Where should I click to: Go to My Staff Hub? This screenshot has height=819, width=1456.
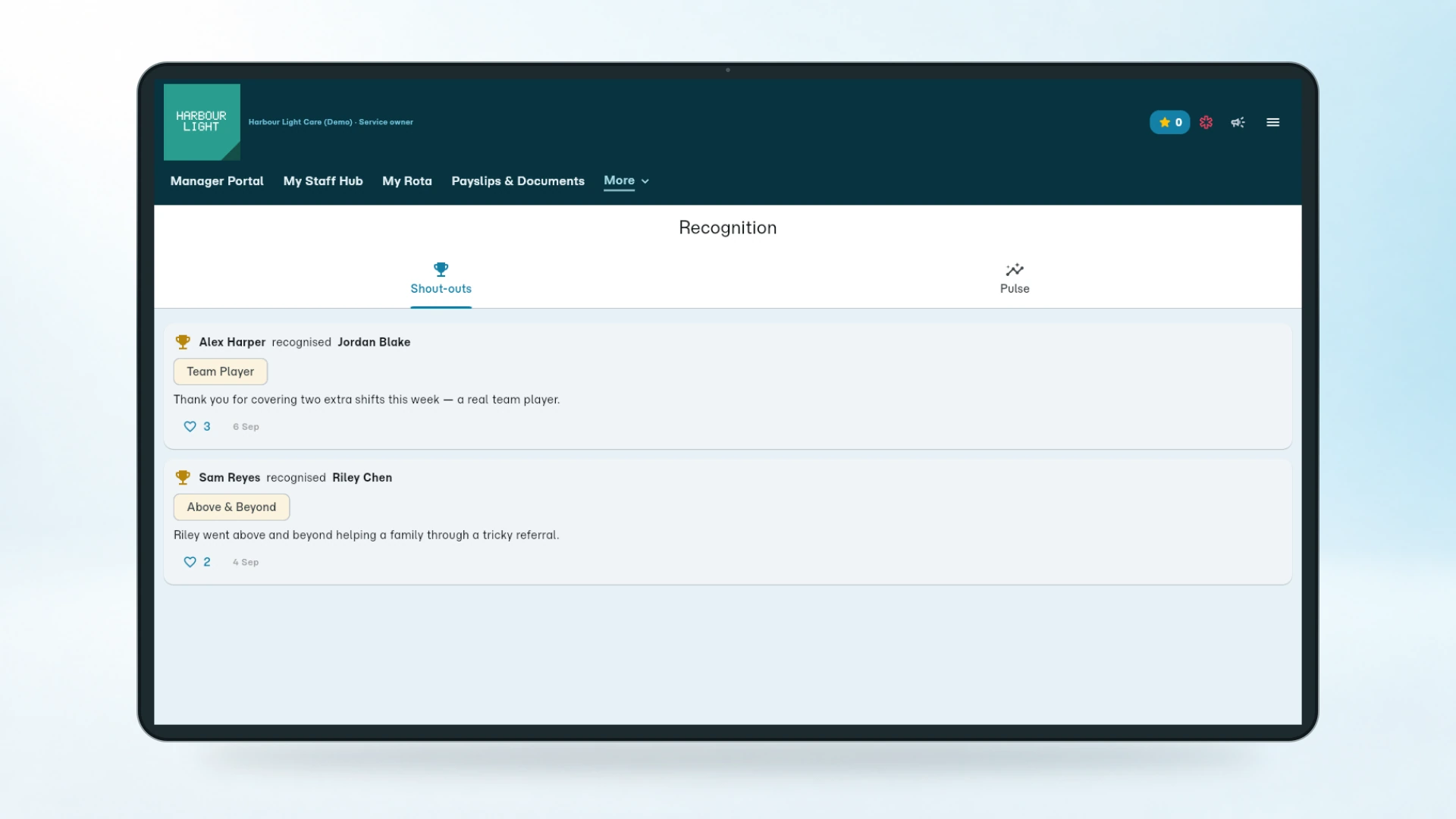pyautogui.click(x=323, y=181)
